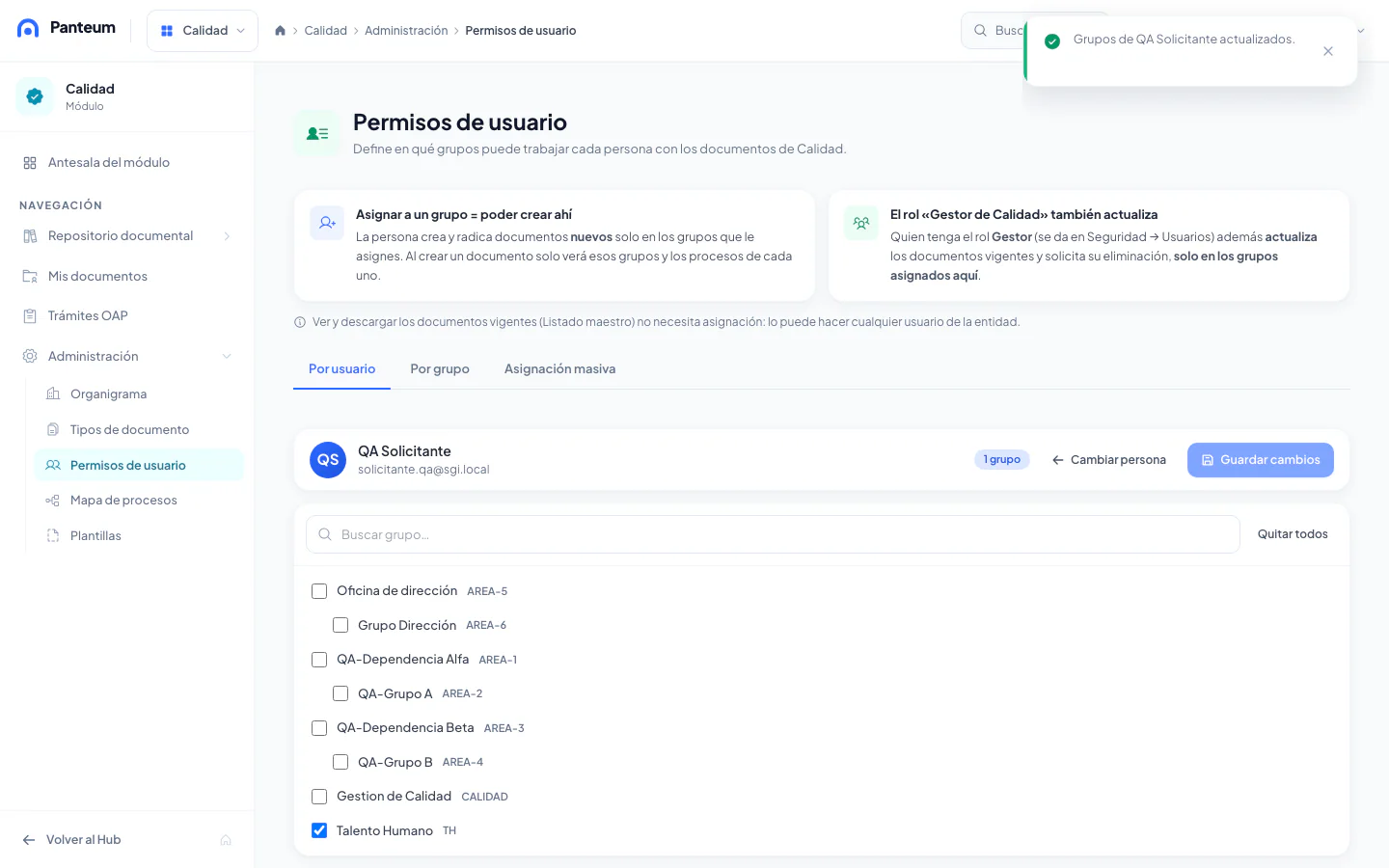Check the Gestion de Calidad checkbox
Image resolution: width=1389 pixels, height=868 pixels.
tap(319, 797)
